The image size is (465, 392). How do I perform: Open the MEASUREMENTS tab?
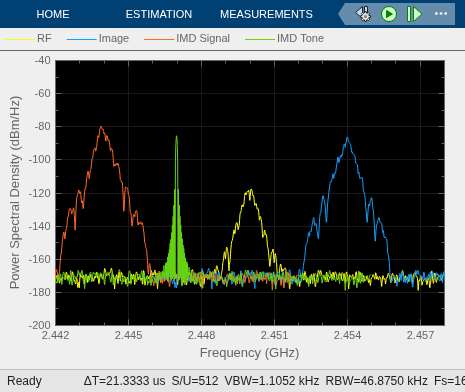[266, 14]
